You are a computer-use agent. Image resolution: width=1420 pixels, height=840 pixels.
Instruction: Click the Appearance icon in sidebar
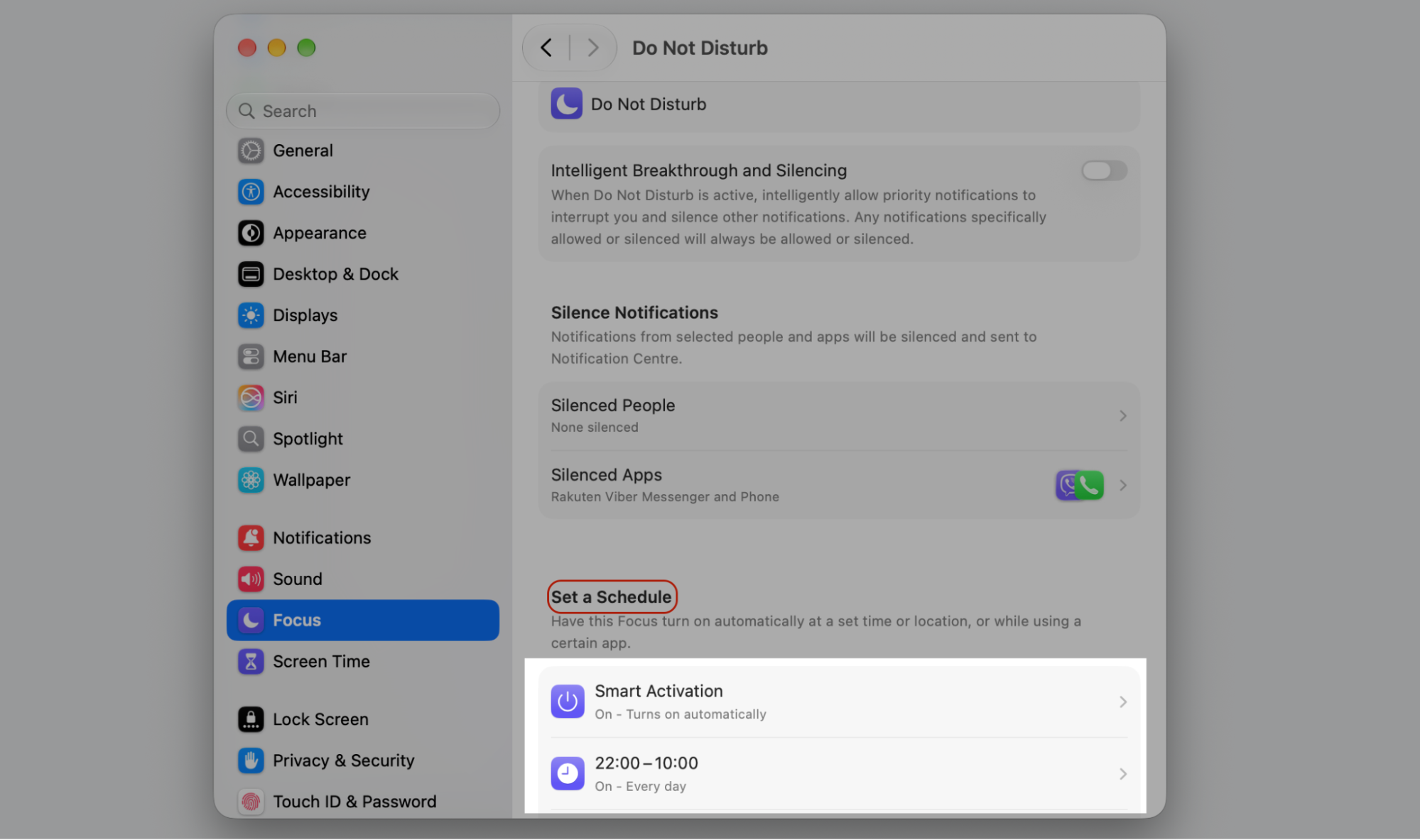pyautogui.click(x=251, y=233)
